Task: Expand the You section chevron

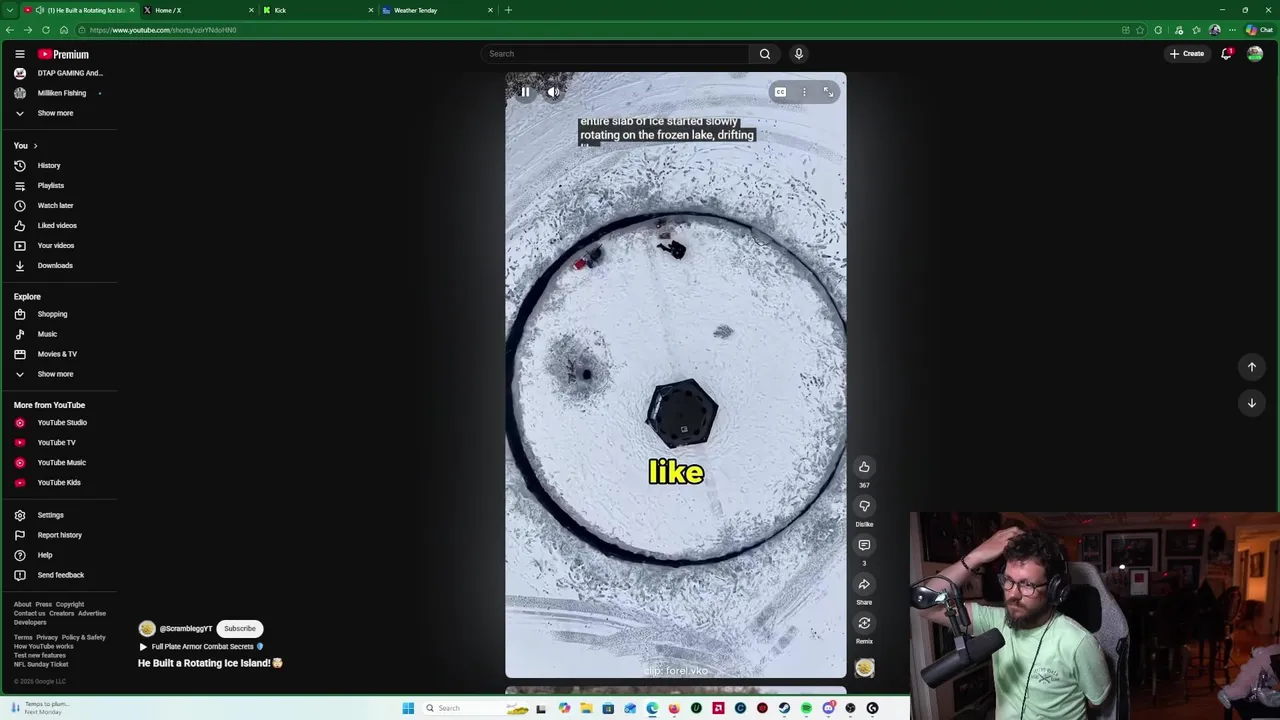Action: [x=35, y=146]
